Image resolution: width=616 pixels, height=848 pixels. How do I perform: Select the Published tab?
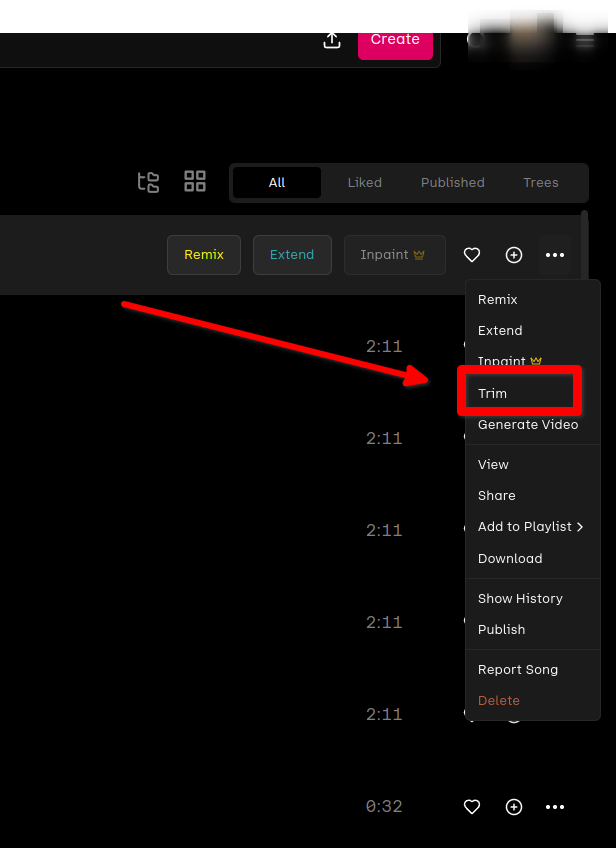[453, 183]
